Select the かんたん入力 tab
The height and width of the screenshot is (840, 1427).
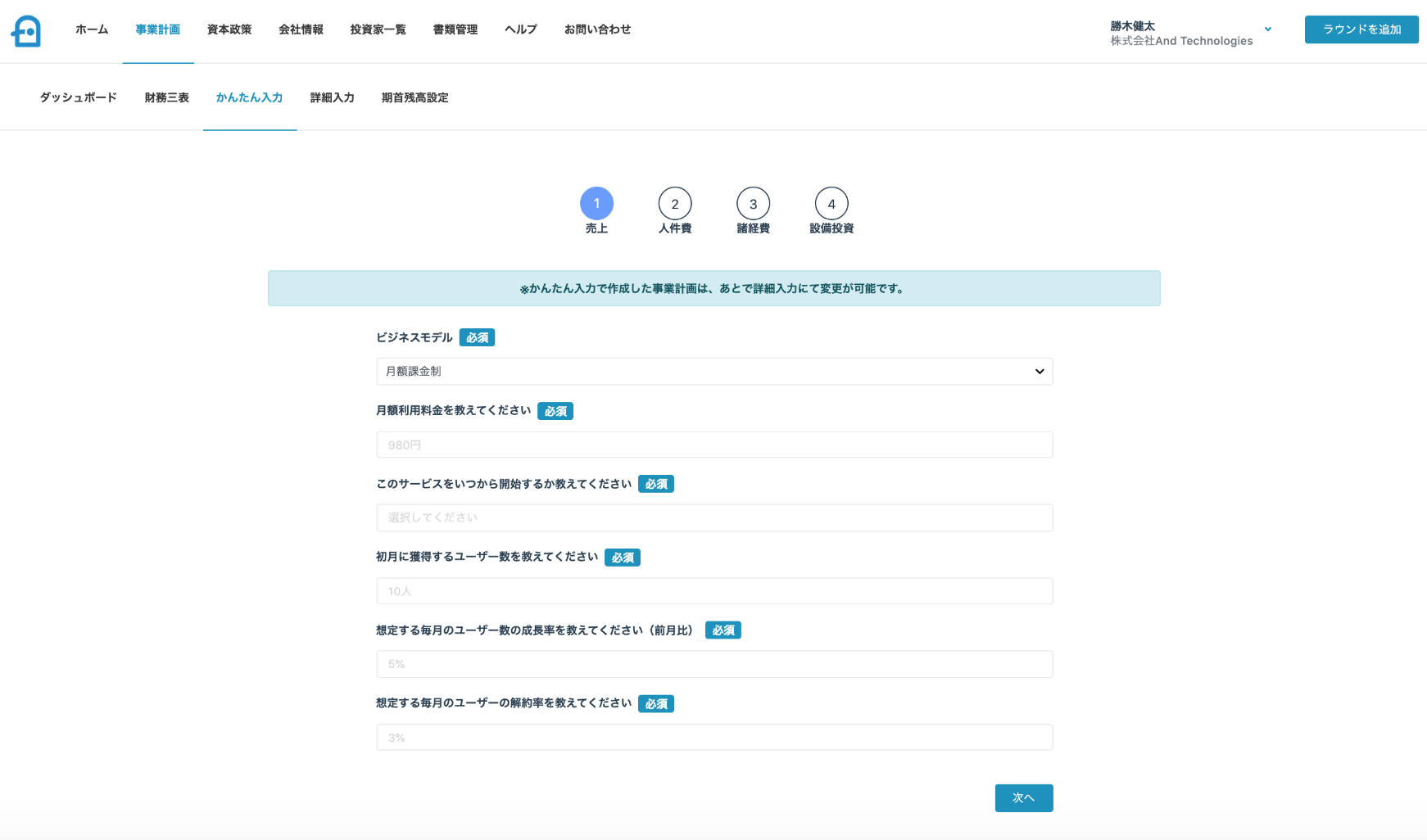(250, 97)
